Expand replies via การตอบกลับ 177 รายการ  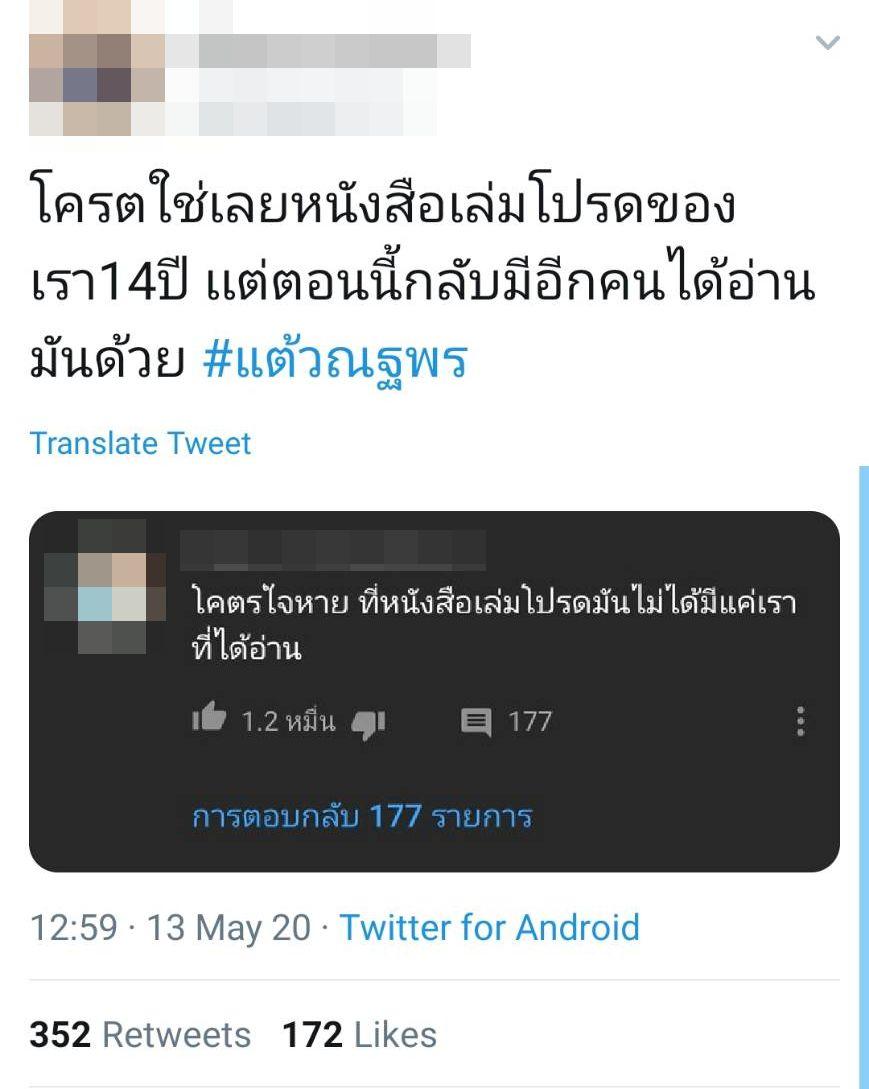tap(362, 817)
